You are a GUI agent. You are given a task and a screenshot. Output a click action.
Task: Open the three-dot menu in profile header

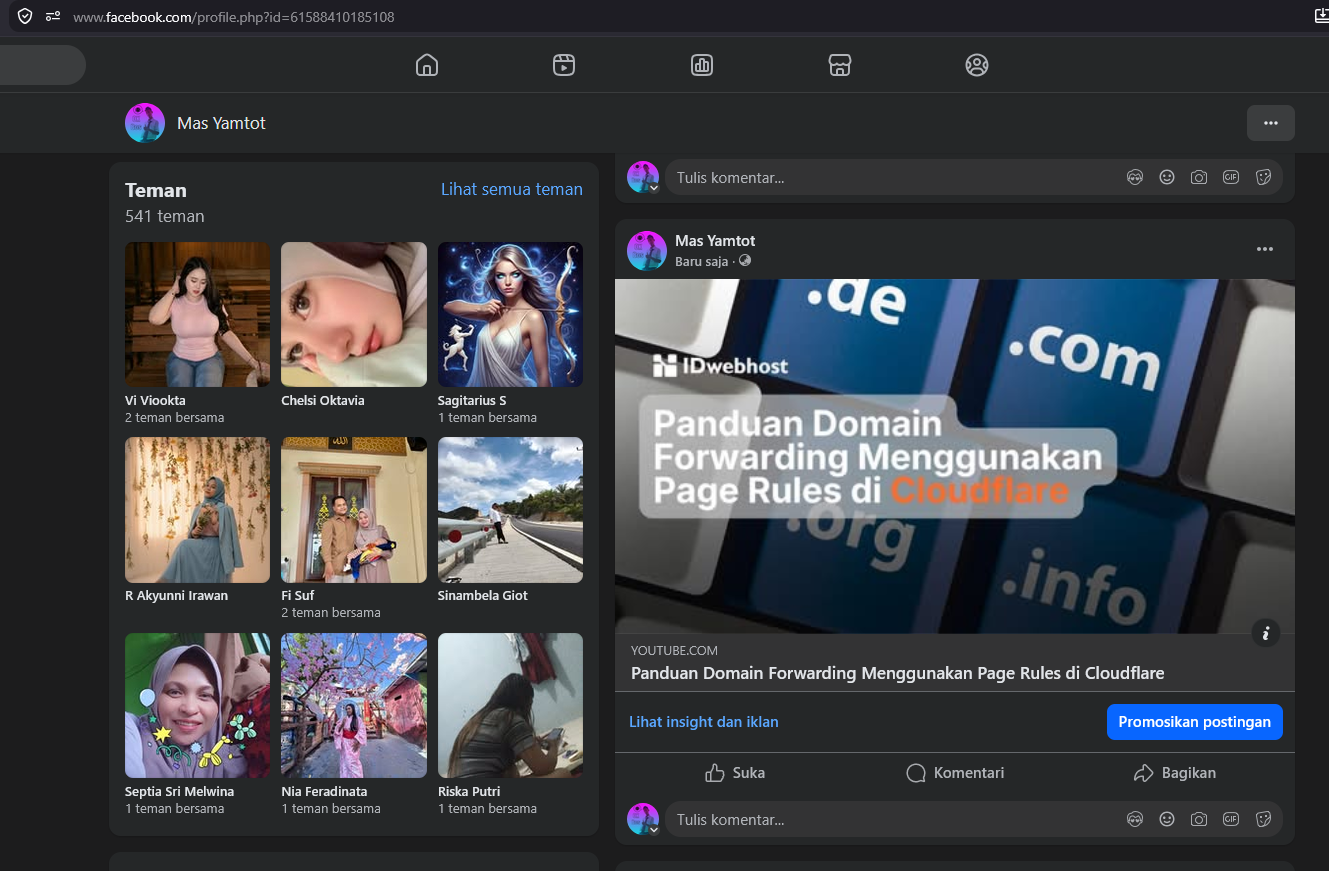1271,123
